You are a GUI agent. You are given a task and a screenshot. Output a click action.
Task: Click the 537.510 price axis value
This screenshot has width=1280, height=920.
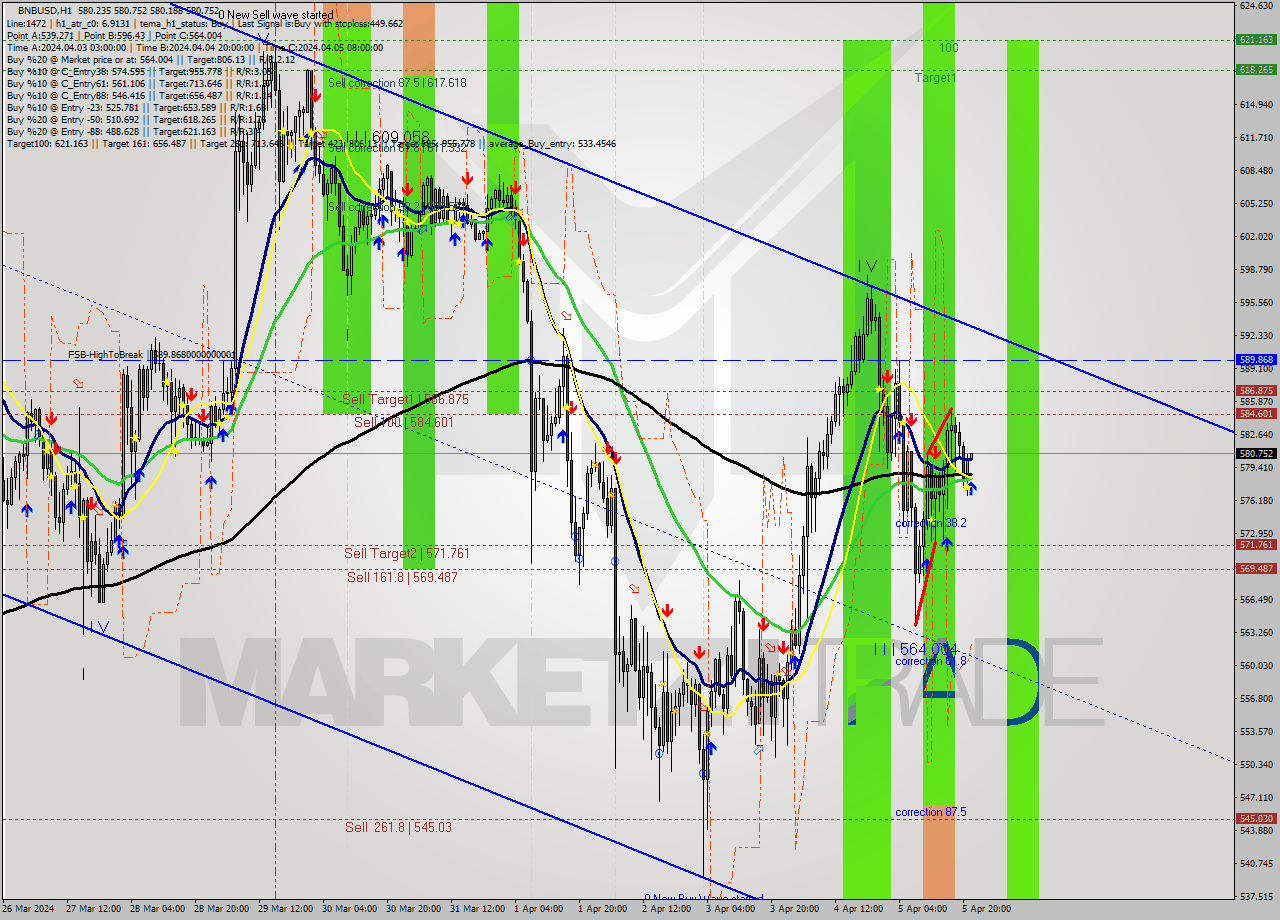[x=1256, y=897]
